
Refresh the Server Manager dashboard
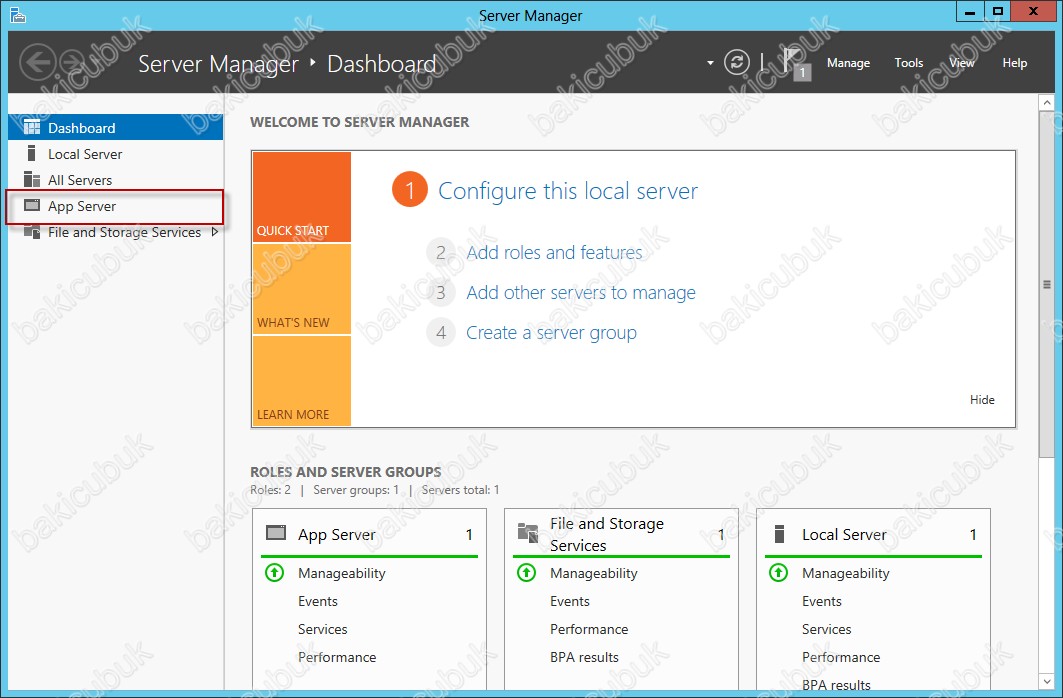(x=737, y=62)
